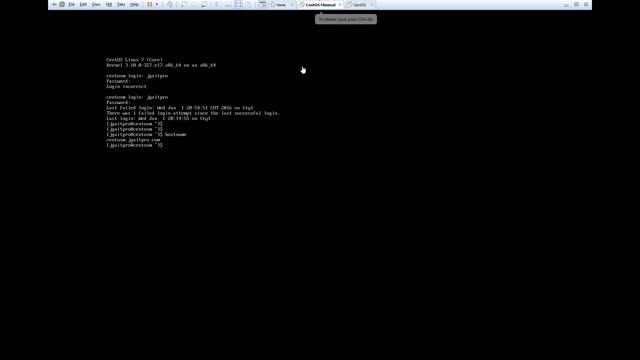
Task: Open the Help menu
Action: (134, 4)
